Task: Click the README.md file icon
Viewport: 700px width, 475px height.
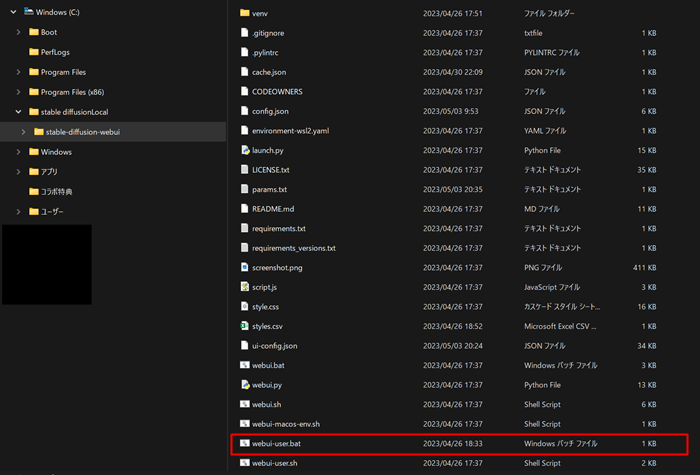Action: 244,208
